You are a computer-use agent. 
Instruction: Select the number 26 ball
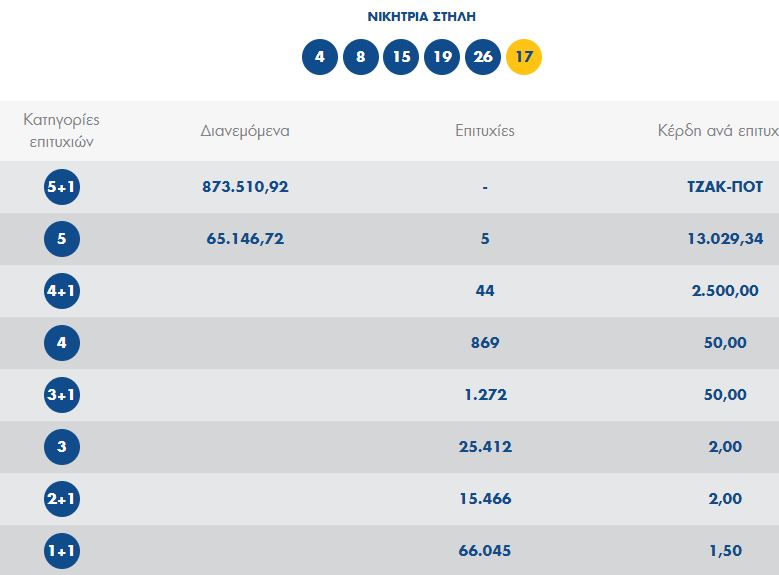point(483,56)
